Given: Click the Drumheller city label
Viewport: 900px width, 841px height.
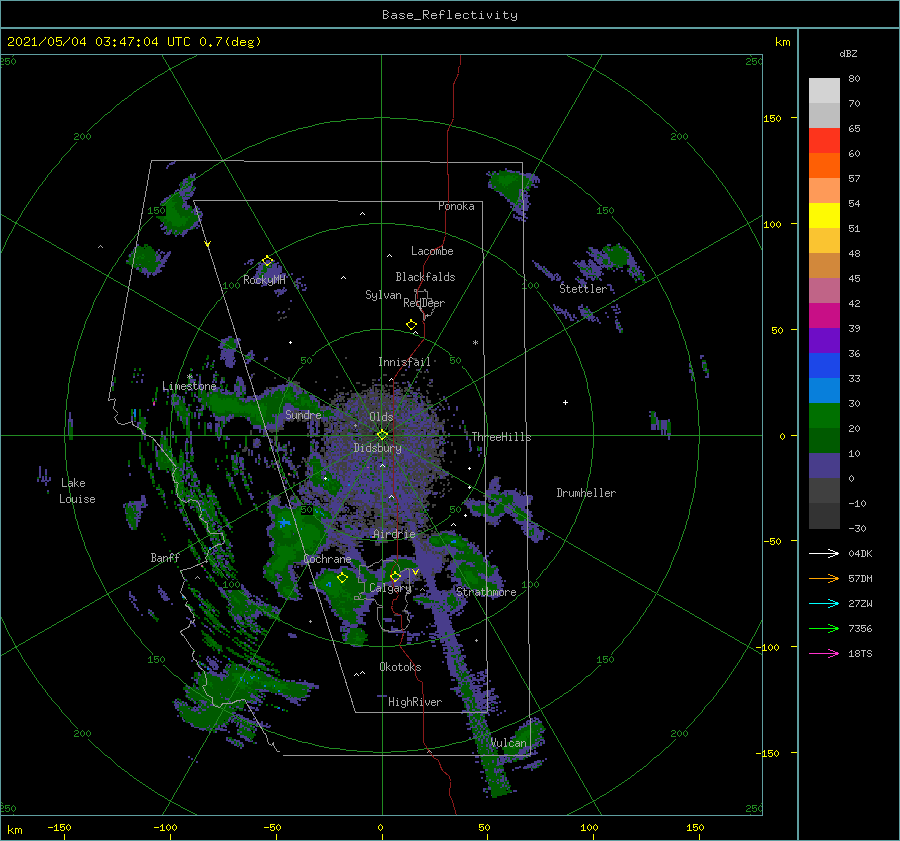Looking at the screenshot, I should point(586,493).
